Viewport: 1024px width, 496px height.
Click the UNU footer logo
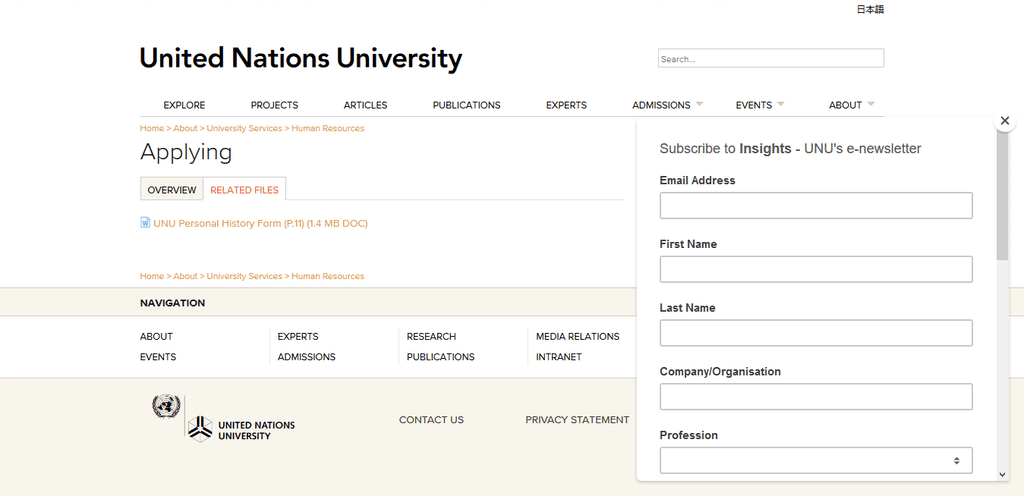tap(241, 429)
